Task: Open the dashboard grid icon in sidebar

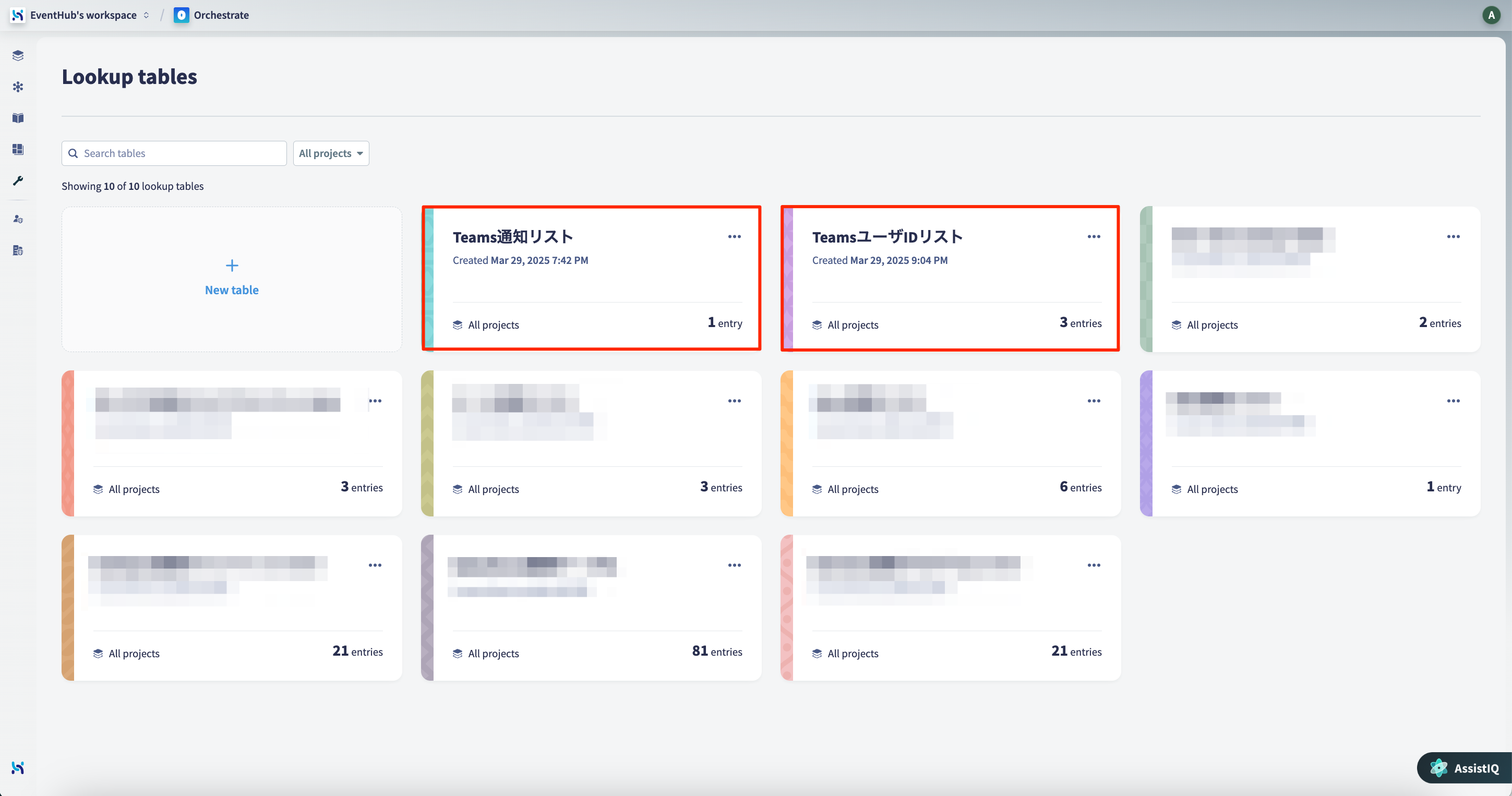Action: click(x=18, y=149)
